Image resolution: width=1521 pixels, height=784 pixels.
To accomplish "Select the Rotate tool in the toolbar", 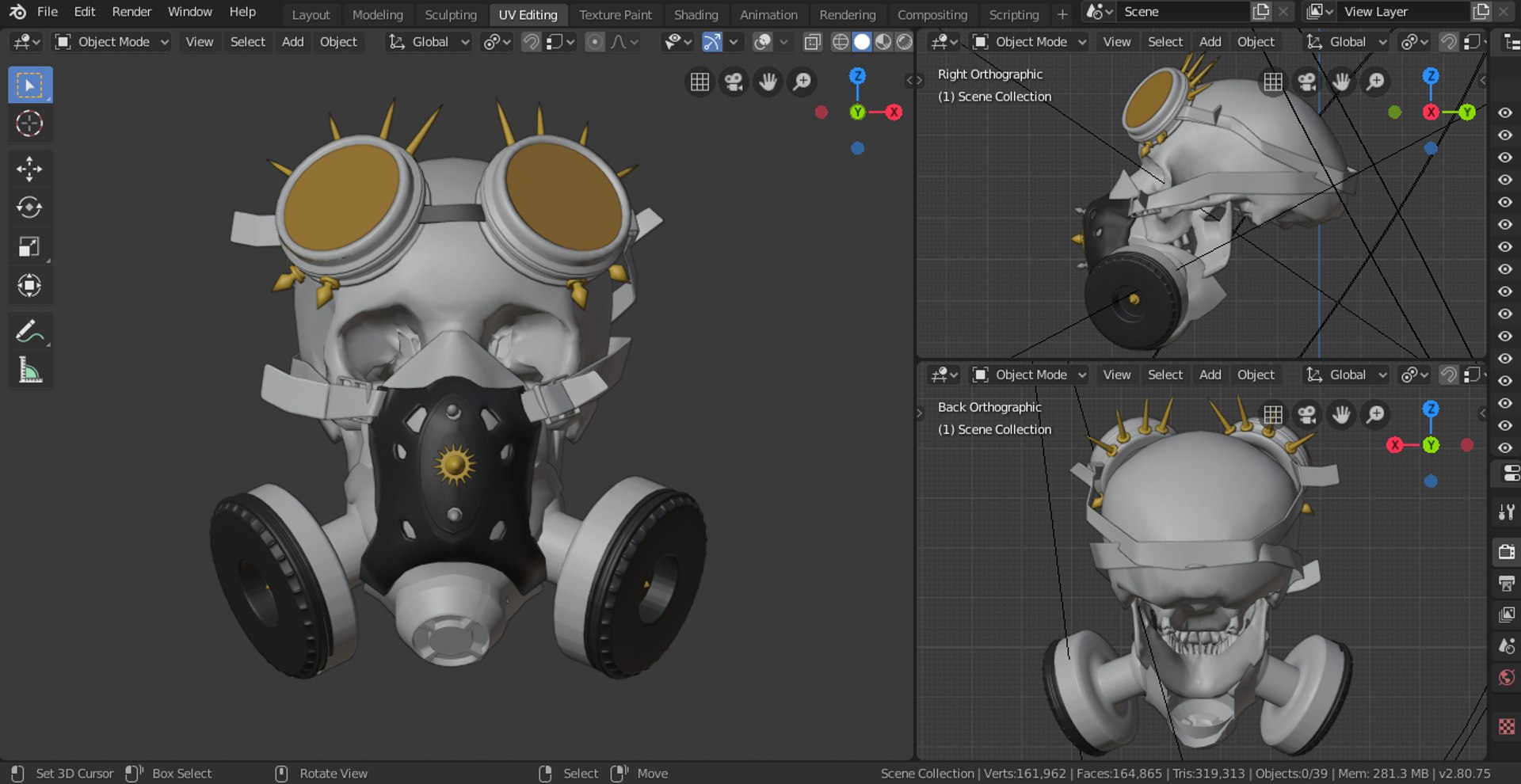I will [30, 207].
